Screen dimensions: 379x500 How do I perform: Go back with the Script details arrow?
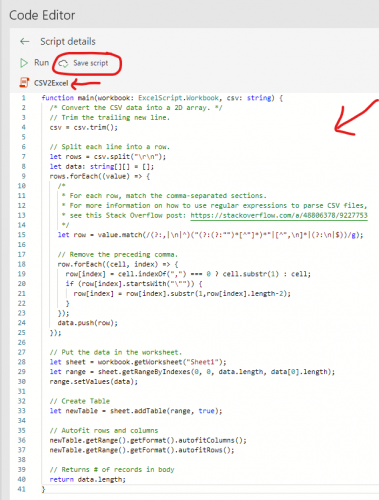(25, 41)
